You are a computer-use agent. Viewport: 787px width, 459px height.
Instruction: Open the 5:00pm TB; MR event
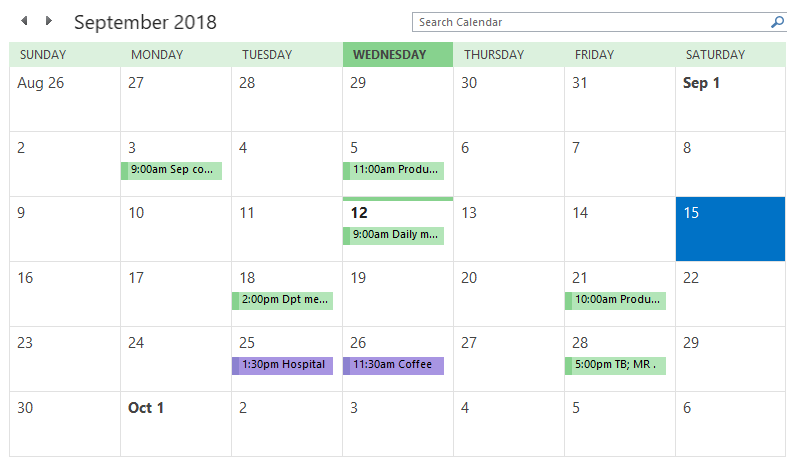pyautogui.click(x=615, y=366)
